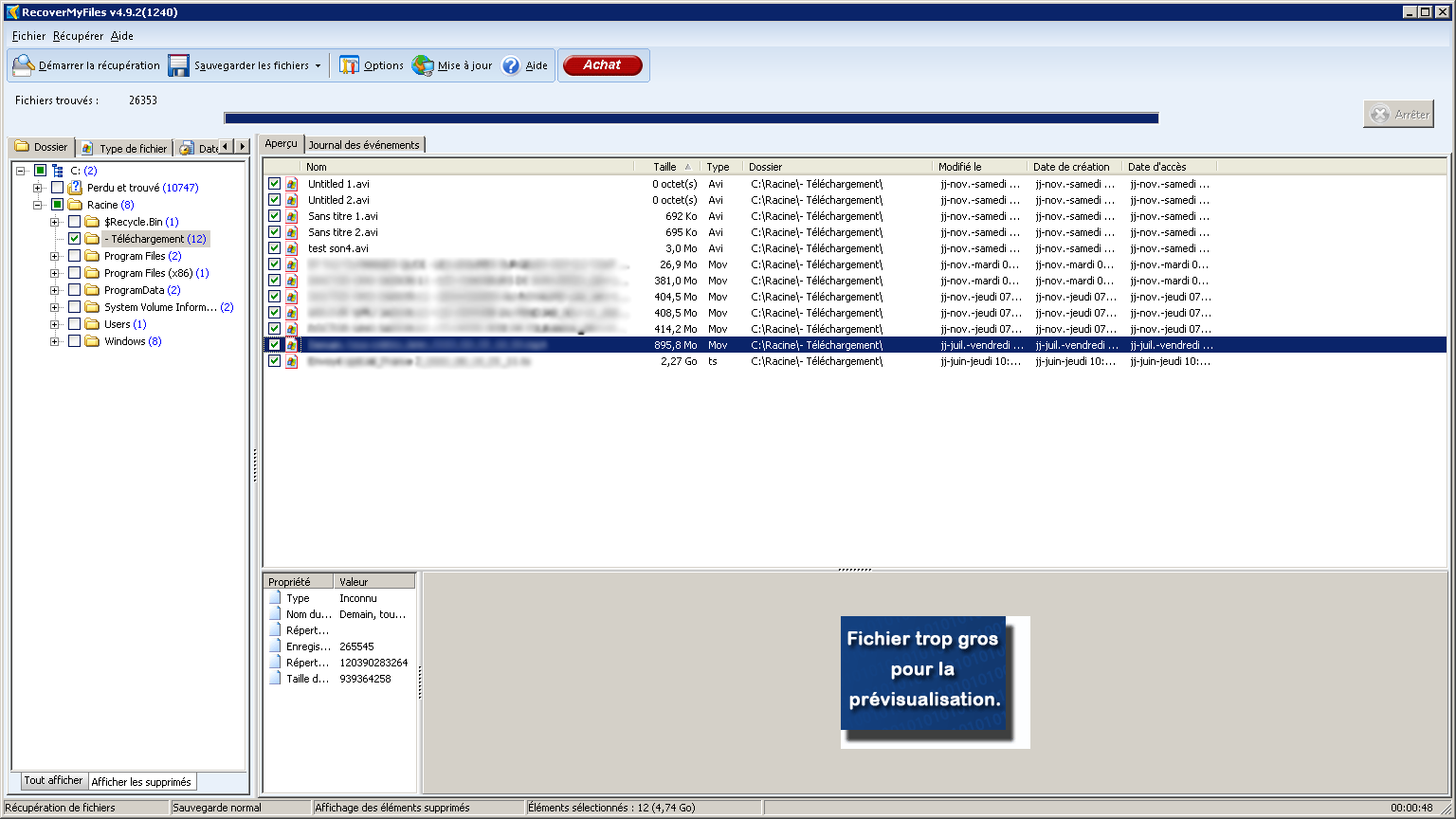Click the Windows folder icon
The image size is (1456, 819).
92,341
